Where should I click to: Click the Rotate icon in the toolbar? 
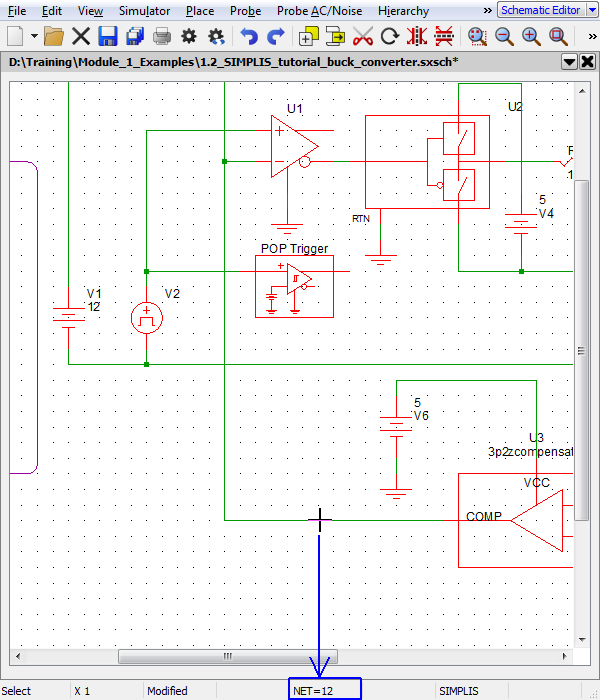click(x=390, y=37)
